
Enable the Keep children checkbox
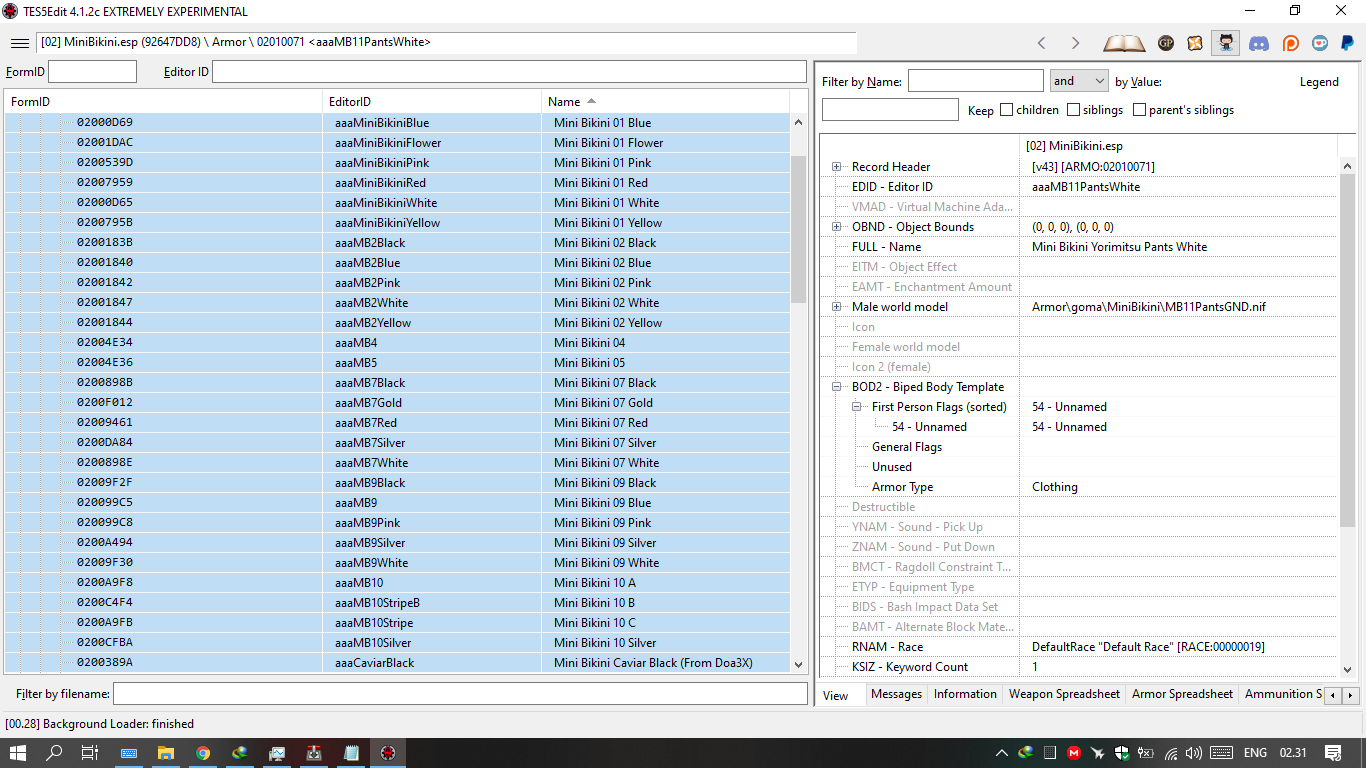tap(1006, 110)
